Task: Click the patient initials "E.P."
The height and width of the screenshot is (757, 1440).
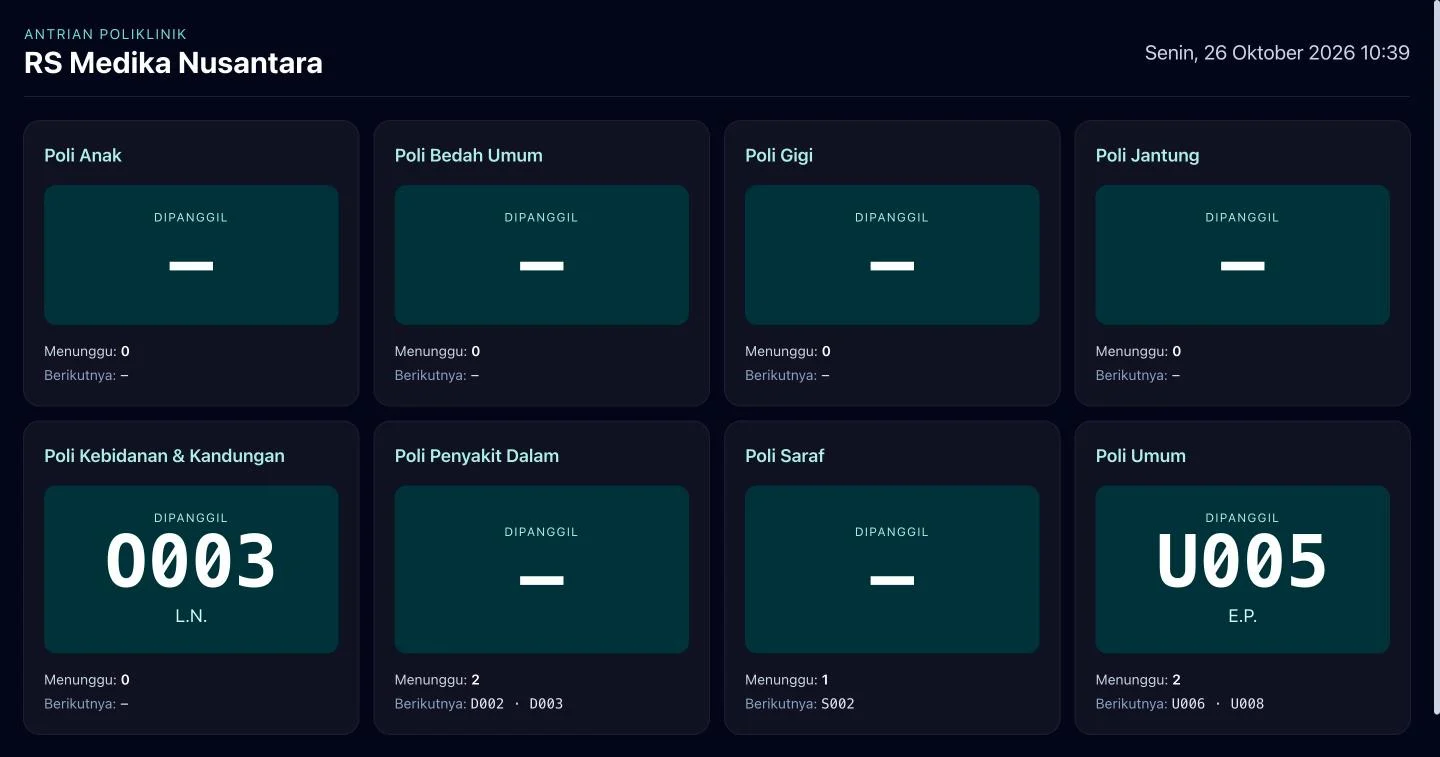Action: pyautogui.click(x=1242, y=617)
